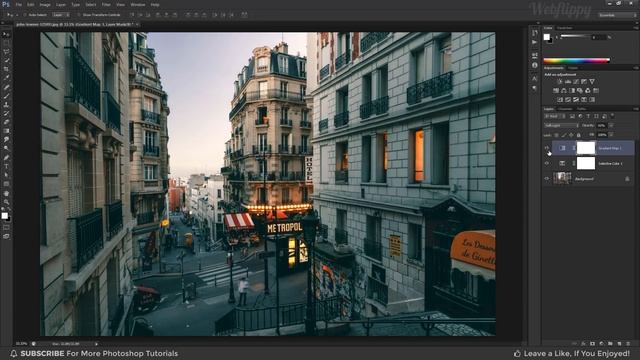Select the Hand tool
640x360 pixels.
tap(6, 193)
